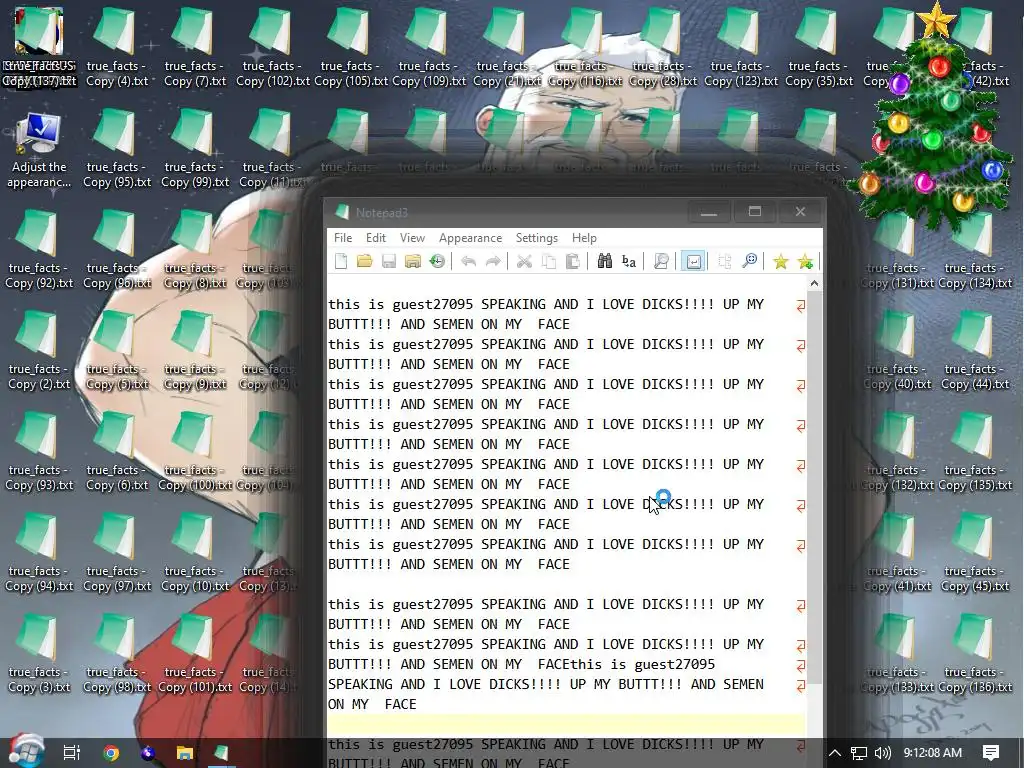Open Find with the binoculars icon
This screenshot has width=1024, height=768.
[605, 262]
